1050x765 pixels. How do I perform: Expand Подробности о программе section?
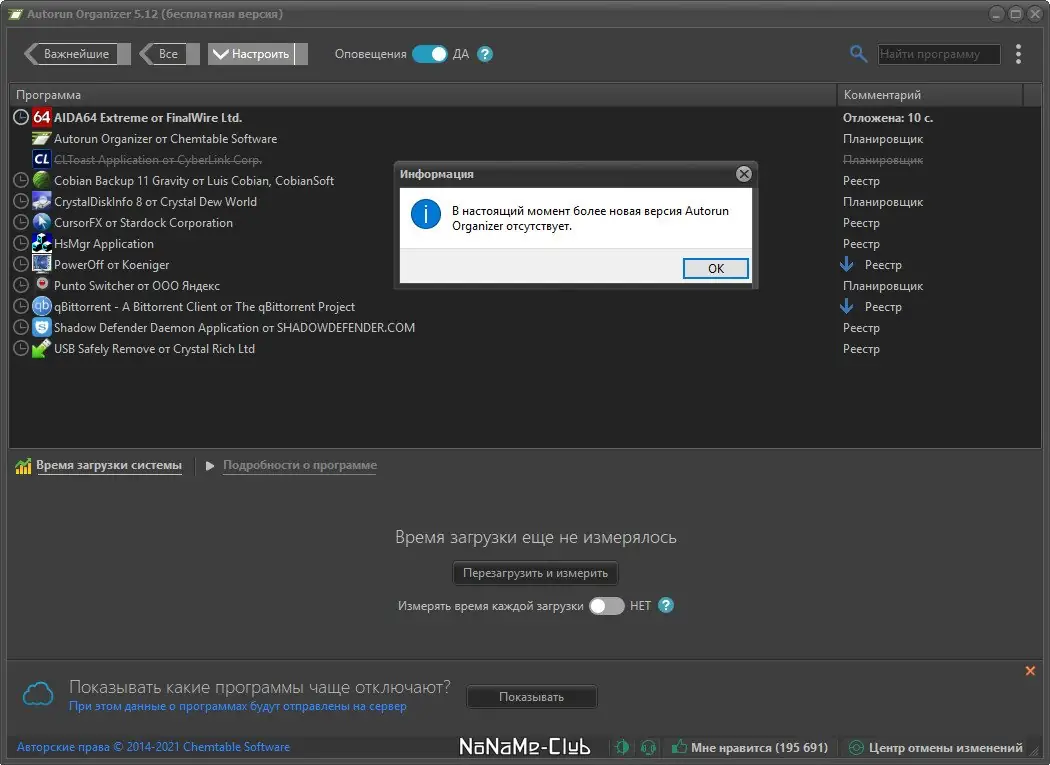299,465
